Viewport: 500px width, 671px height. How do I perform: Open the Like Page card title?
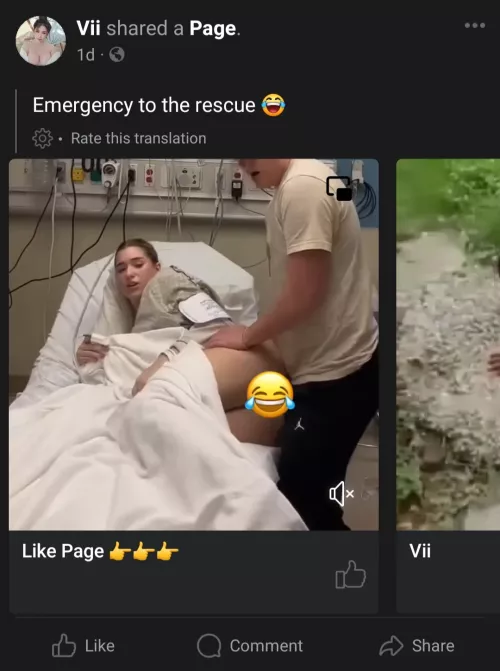(100, 551)
